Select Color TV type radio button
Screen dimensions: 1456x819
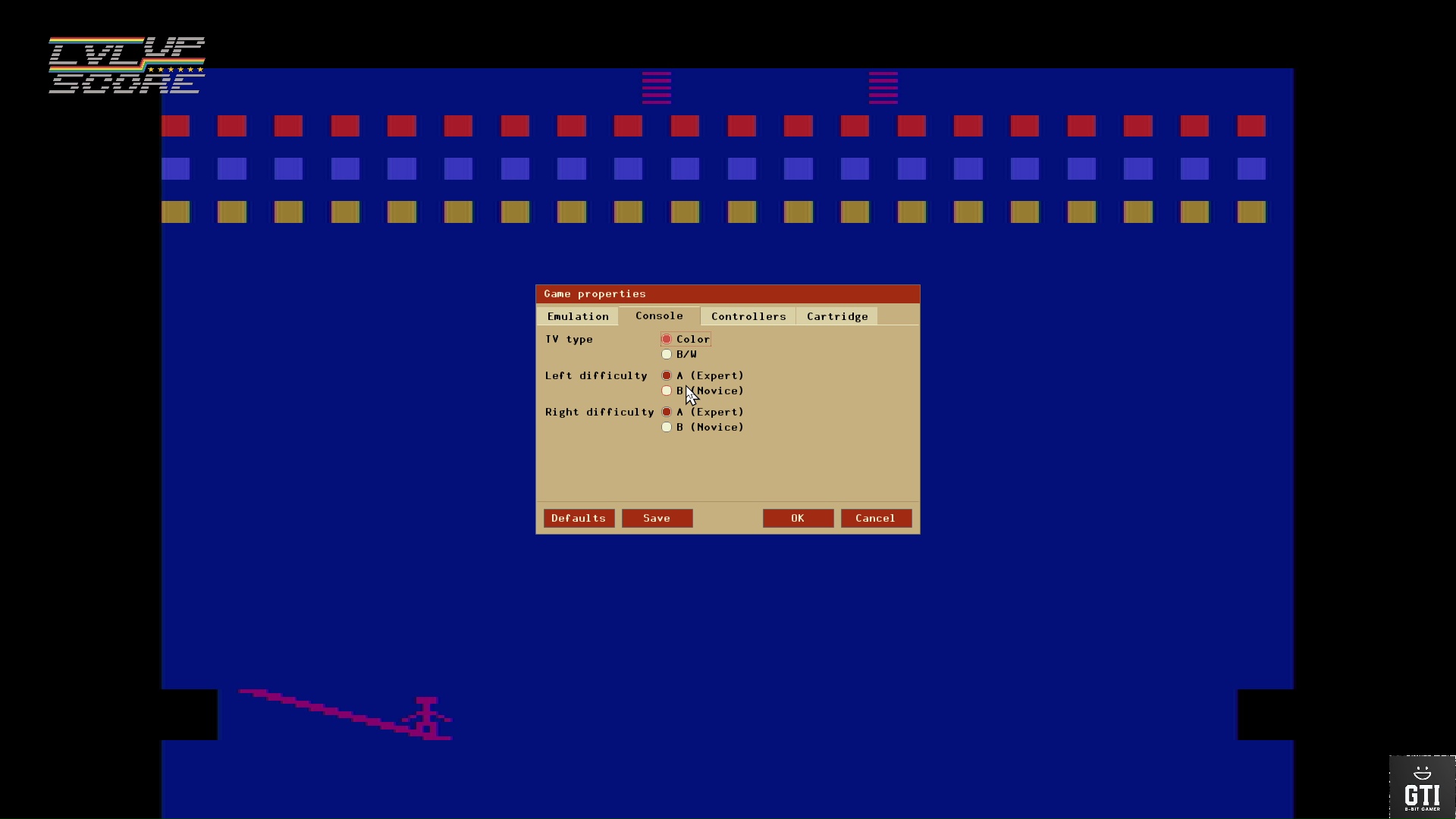(x=686, y=339)
